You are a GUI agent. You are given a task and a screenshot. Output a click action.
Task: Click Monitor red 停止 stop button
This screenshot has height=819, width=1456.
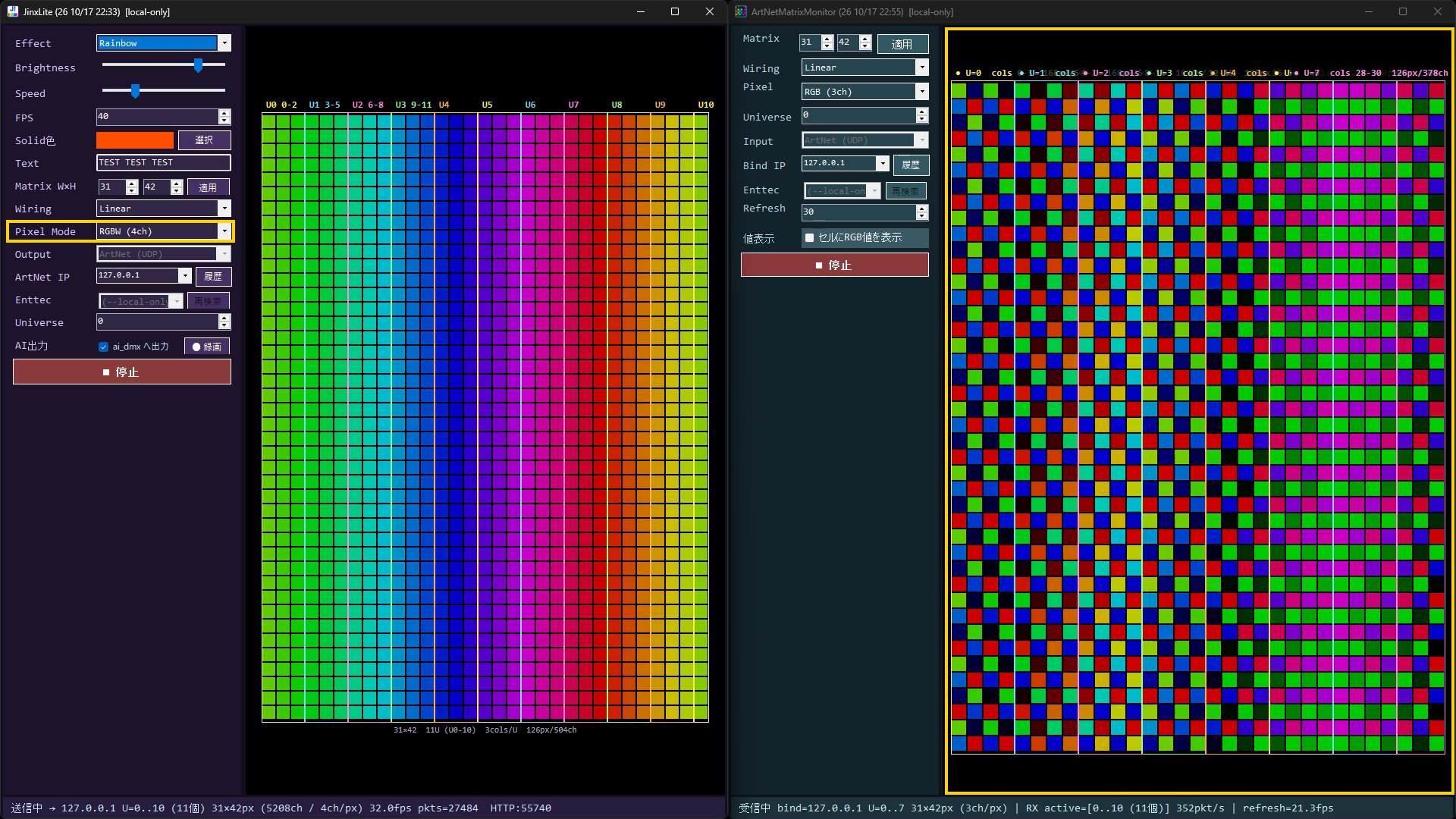(834, 265)
